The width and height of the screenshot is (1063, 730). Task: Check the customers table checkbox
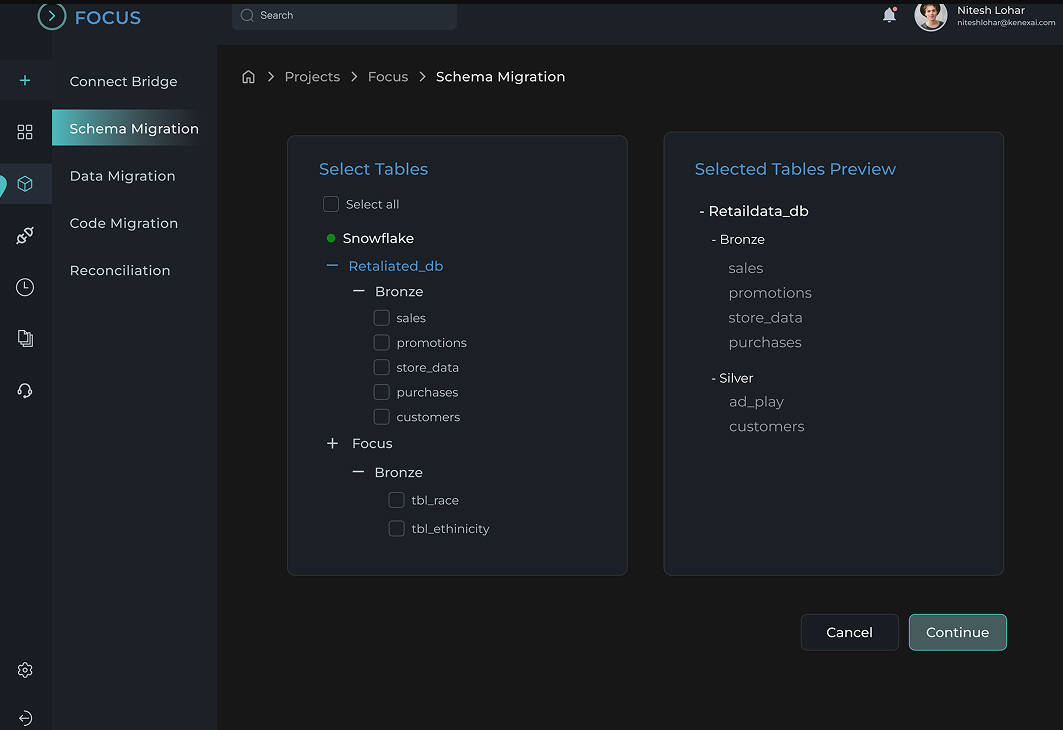tap(382, 417)
